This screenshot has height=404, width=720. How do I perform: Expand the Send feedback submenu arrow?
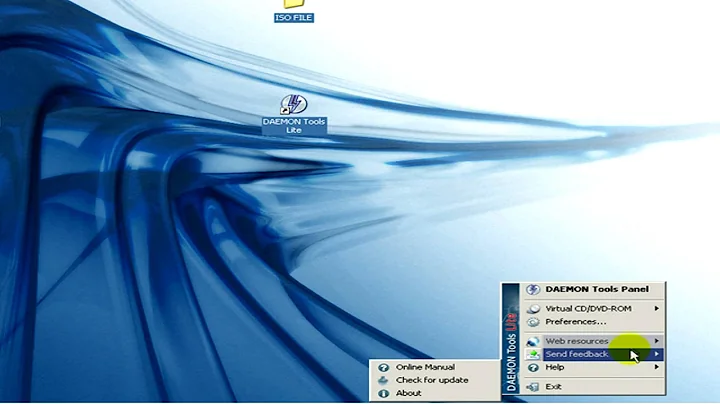click(x=657, y=354)
